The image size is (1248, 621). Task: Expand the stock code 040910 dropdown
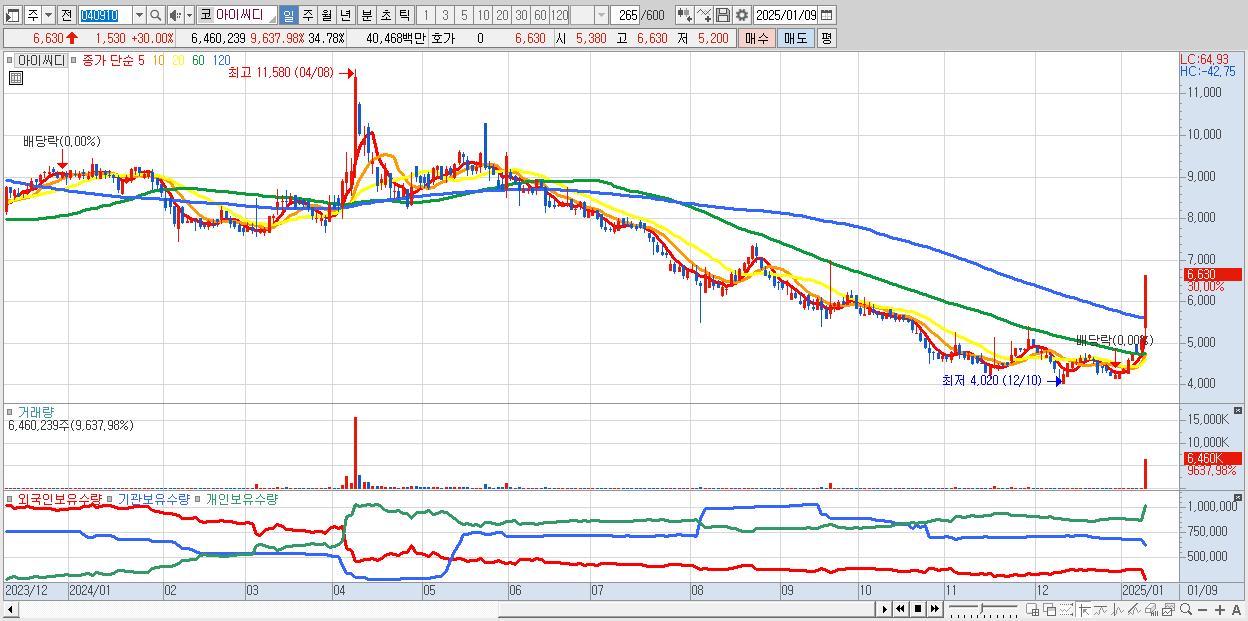[x=139, y=15]
